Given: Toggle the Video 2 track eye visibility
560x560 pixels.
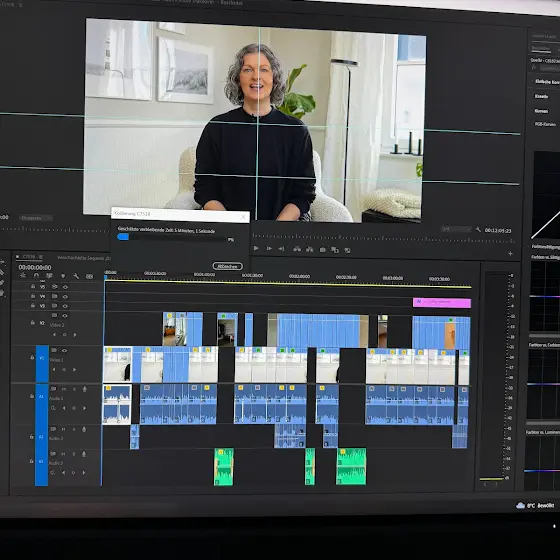Looking at the screenshot, I should click(x=65, y=316).
